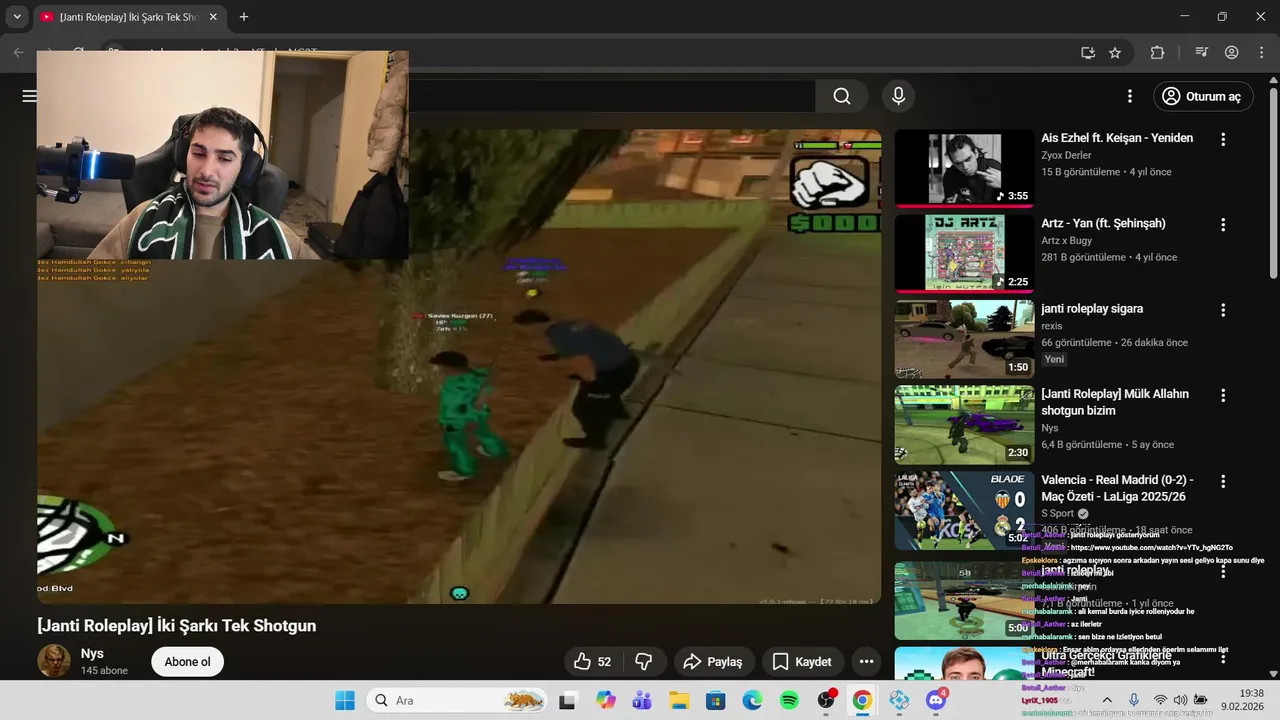Open Discord from the taskbar
Screen dimensions: 1280x720
[936, 700]
